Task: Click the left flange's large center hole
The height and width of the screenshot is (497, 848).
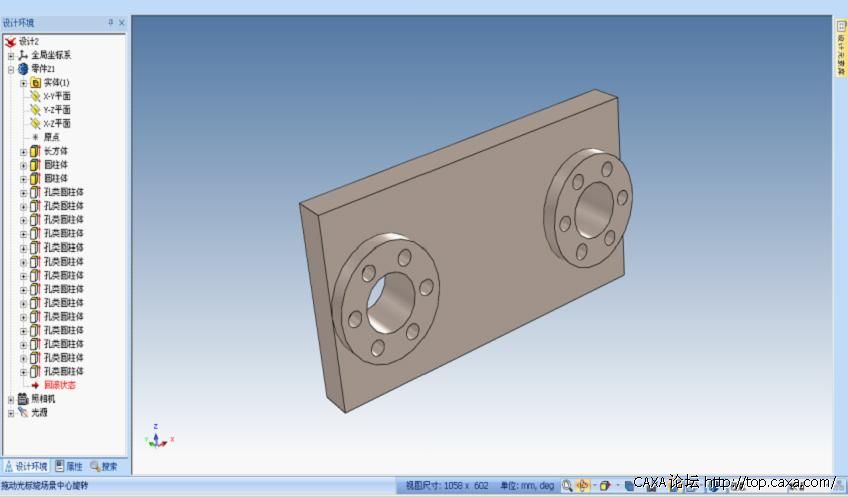Action: (x=390, y=303)
